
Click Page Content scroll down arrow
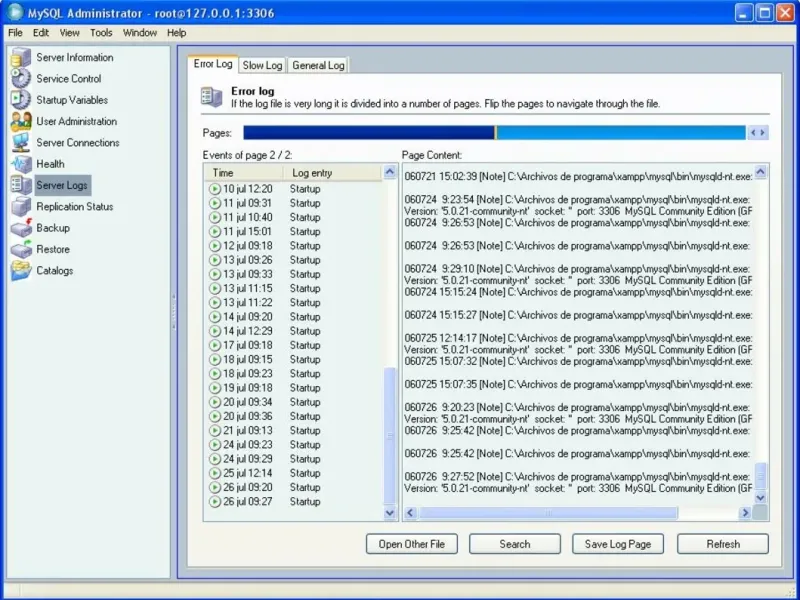pos(760,497)
